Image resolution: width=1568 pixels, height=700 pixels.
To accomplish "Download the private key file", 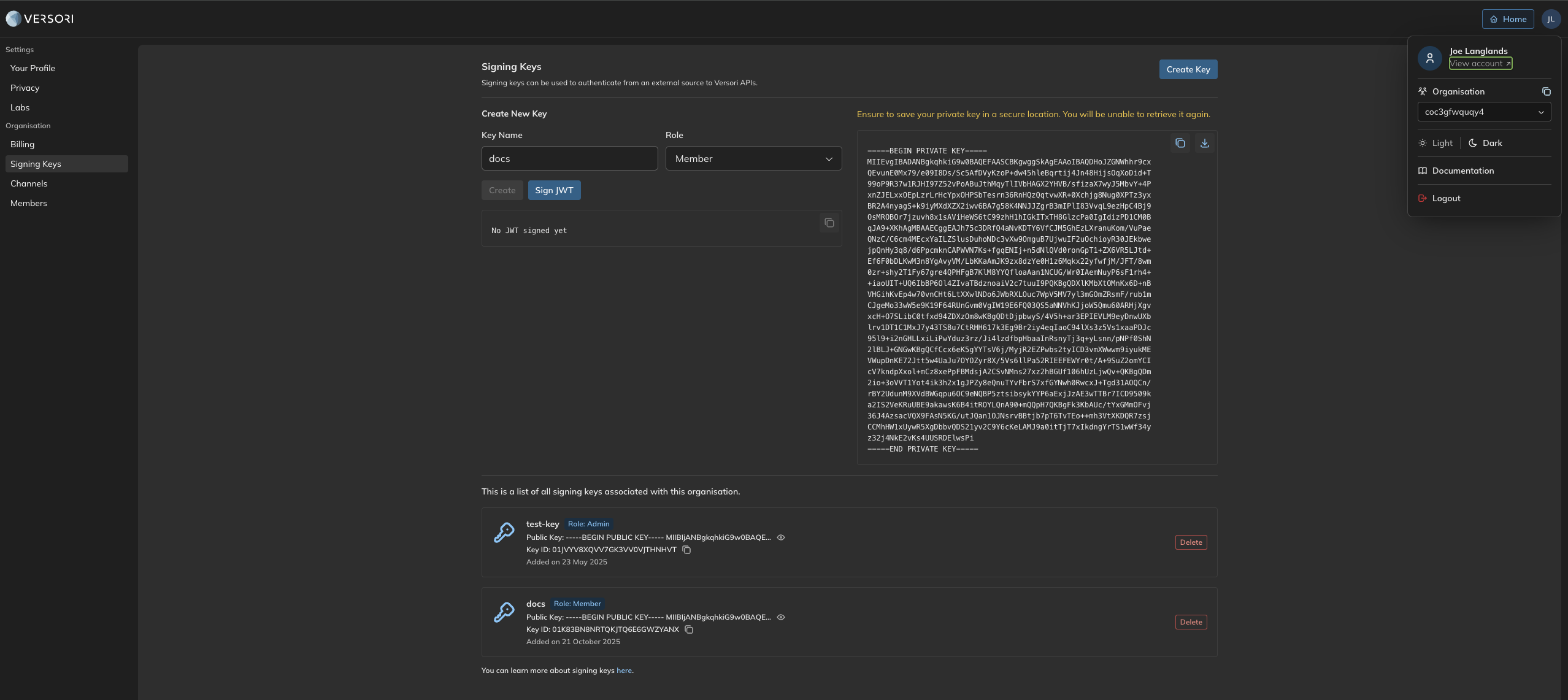I will click(x=1204, y=143).
